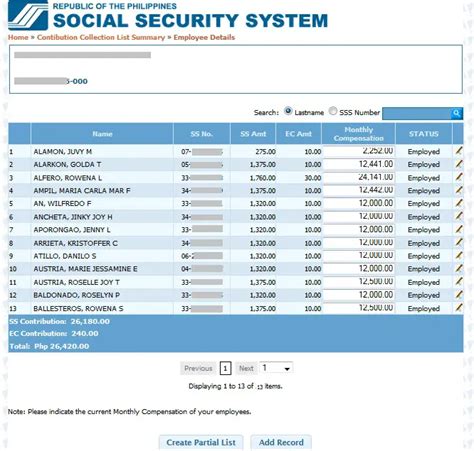The width and height of the screenshot is (474, 451).
Task: Click Employed status for ALARKON, GOLDA T
Action: [424, 165]
